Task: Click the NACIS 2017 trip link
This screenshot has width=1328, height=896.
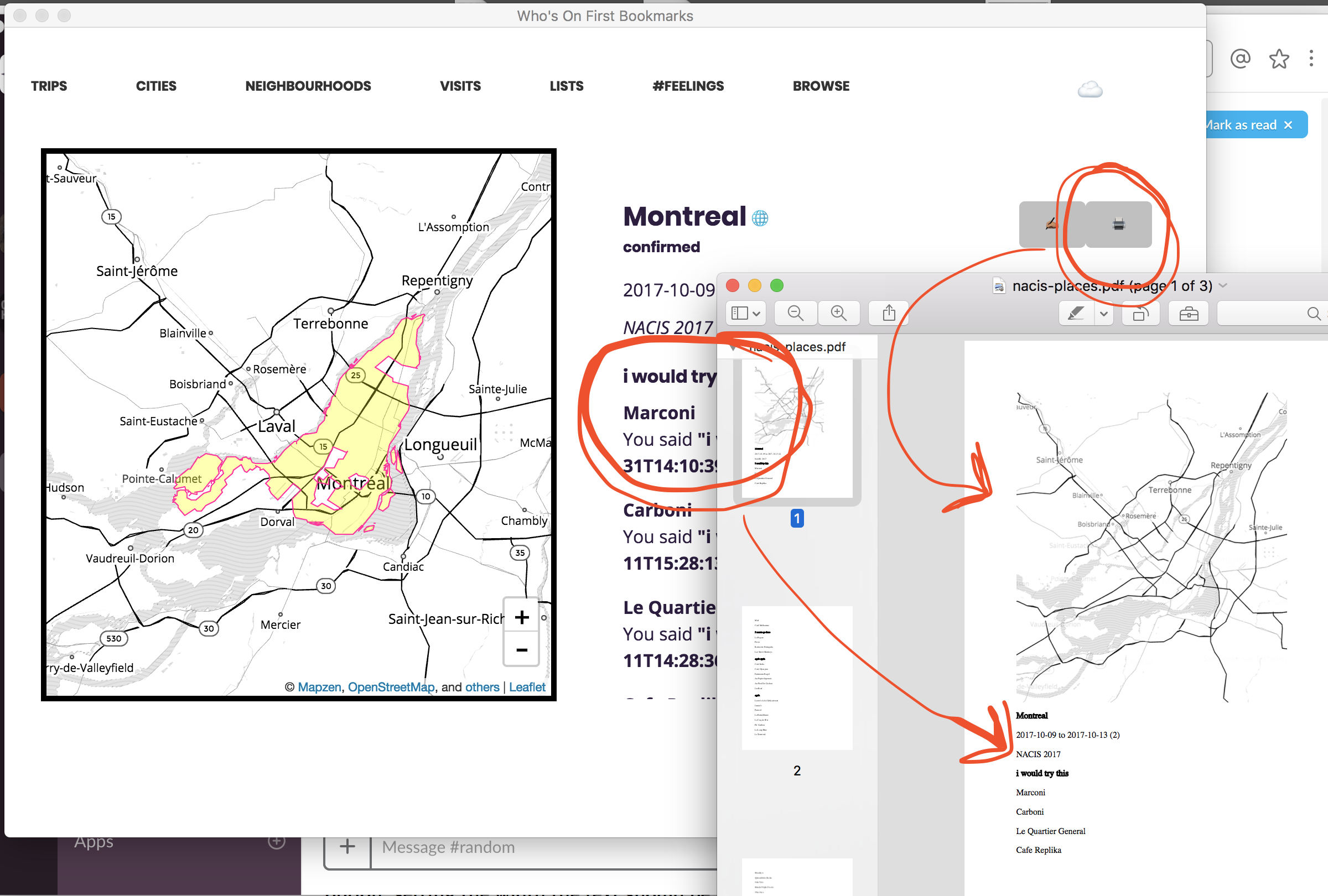Action: (x=668, y=328)
